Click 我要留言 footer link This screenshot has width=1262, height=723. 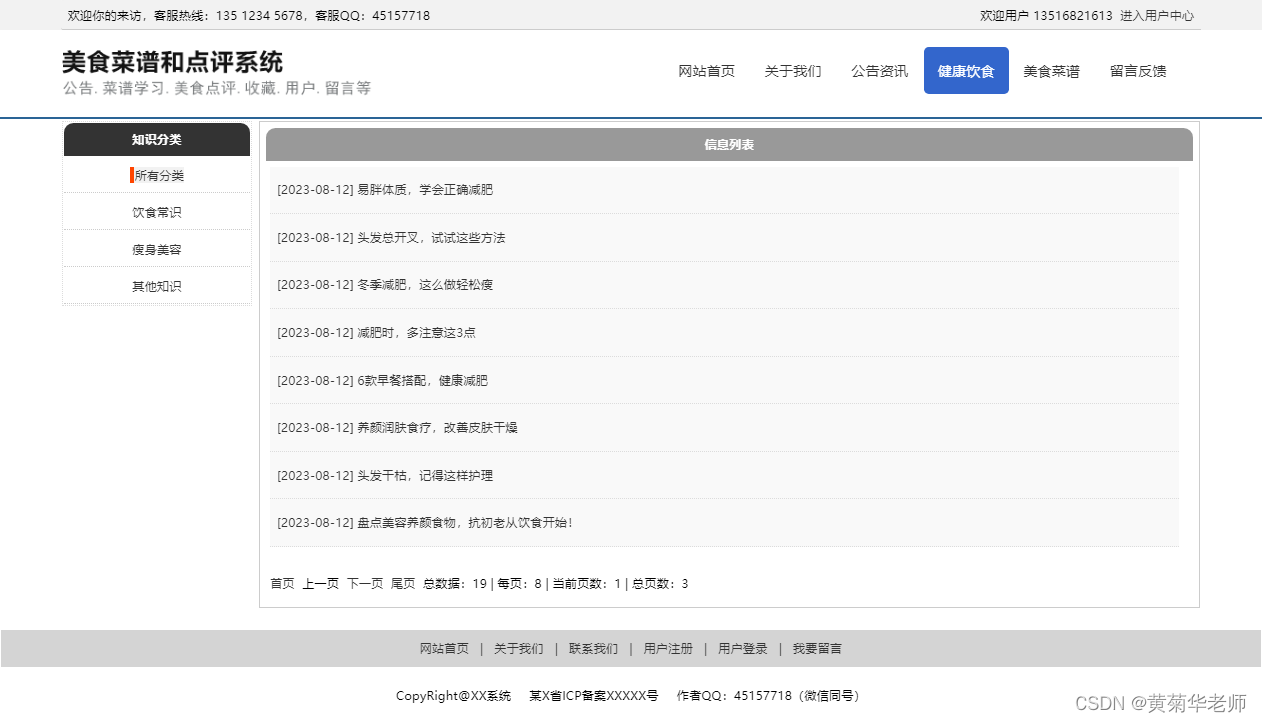816,648
